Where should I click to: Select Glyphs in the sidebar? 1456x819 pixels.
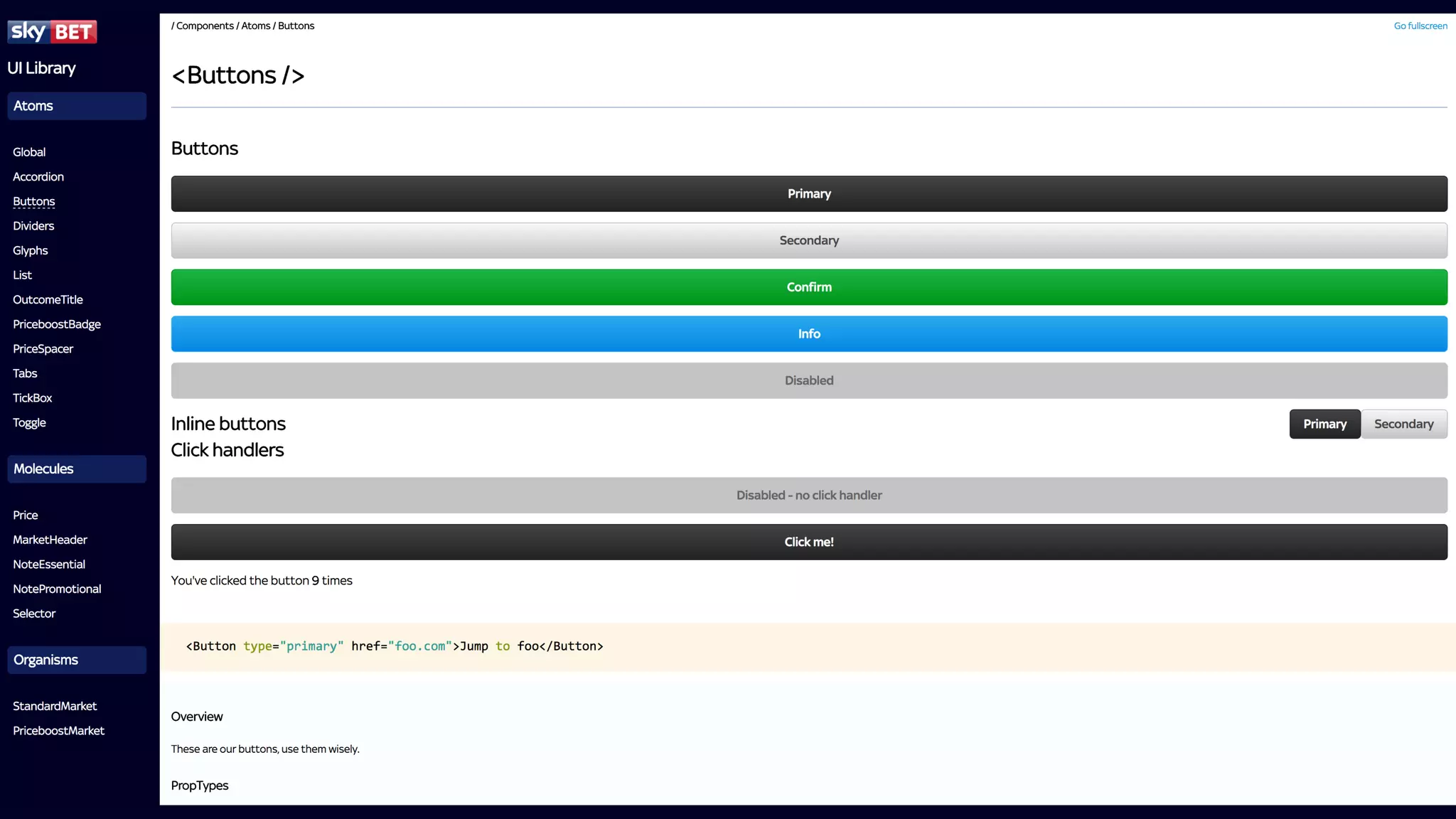click(31, 251)
